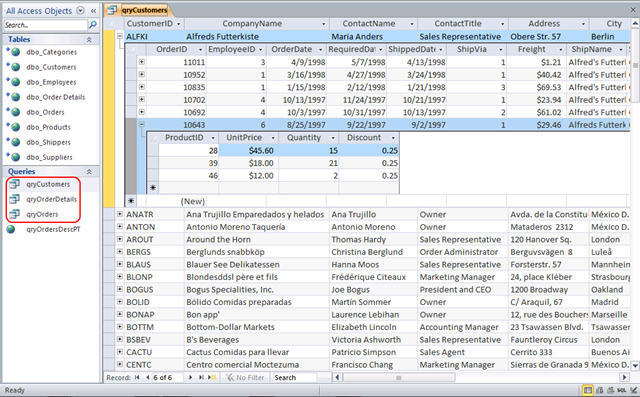Collapse navigation pane with shutter bar button
Viewport: 640px width, 397px height.
(93, 11)
